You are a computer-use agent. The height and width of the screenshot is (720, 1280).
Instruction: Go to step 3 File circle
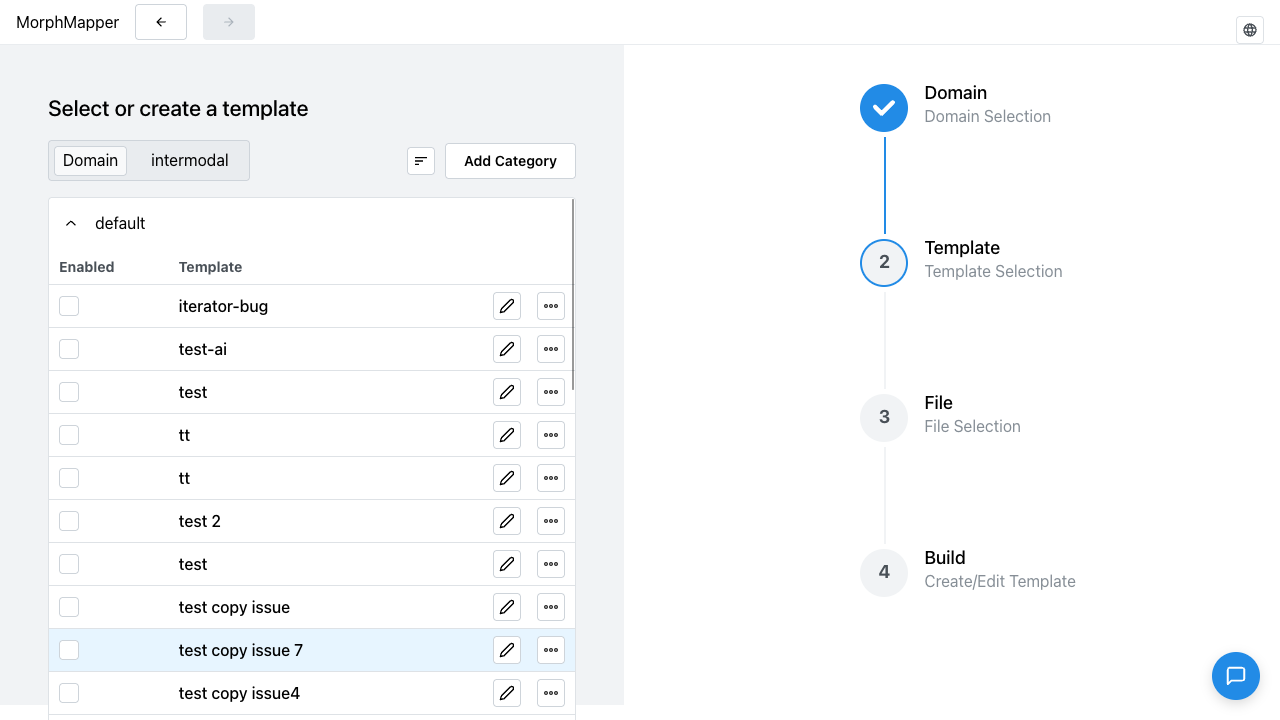[x=884, y=418]
